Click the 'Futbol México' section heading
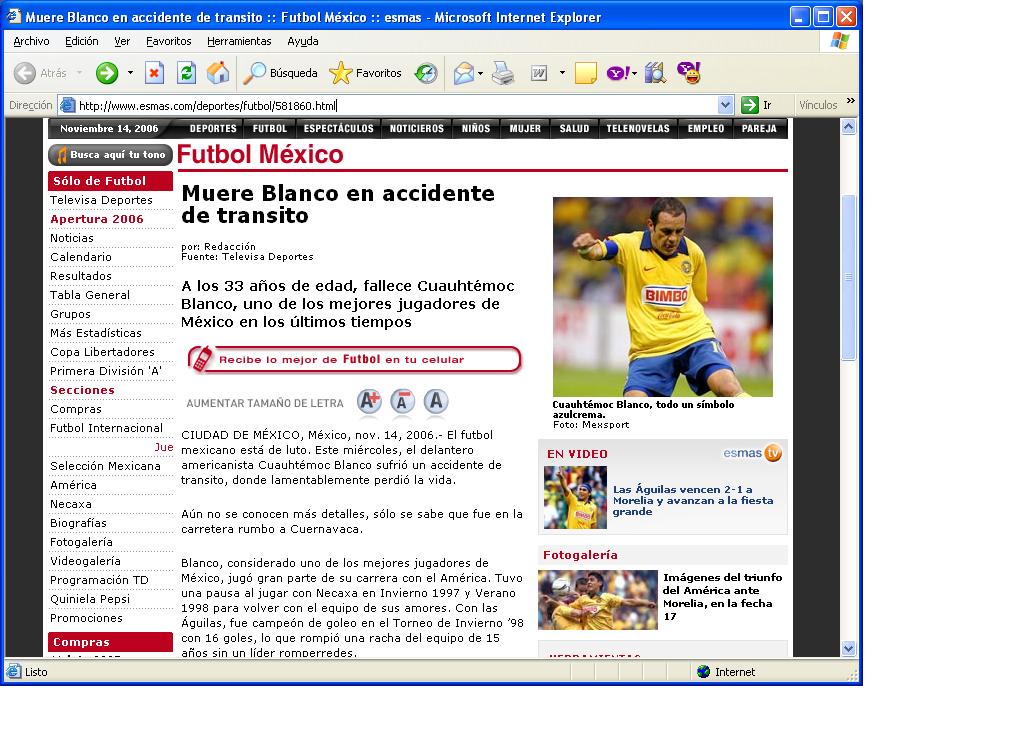Image resolution: width=1024 pixels, height=738 pixels. tap(260, 155)
